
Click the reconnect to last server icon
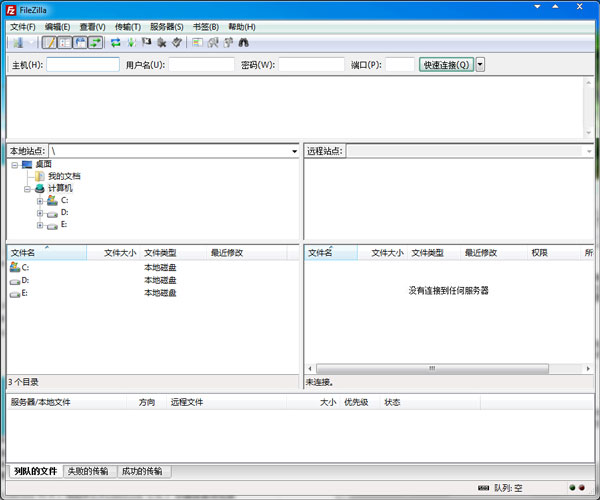176,42
